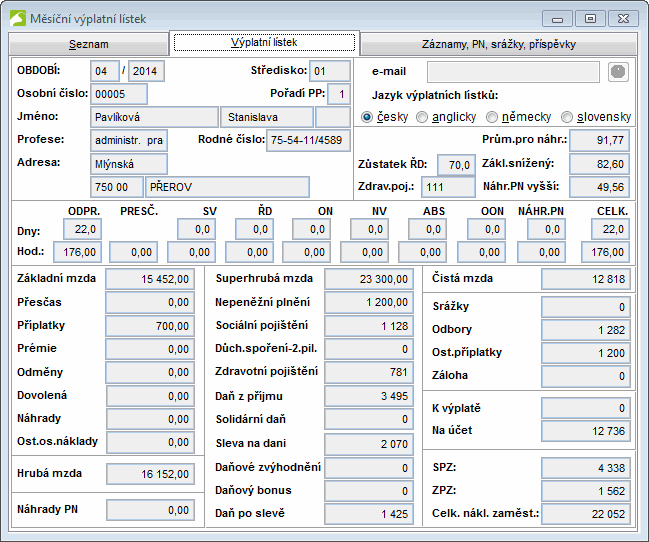
Task: Open the Záznamy, PN, srážky, příspěvky tab
Action: point(499,45)
